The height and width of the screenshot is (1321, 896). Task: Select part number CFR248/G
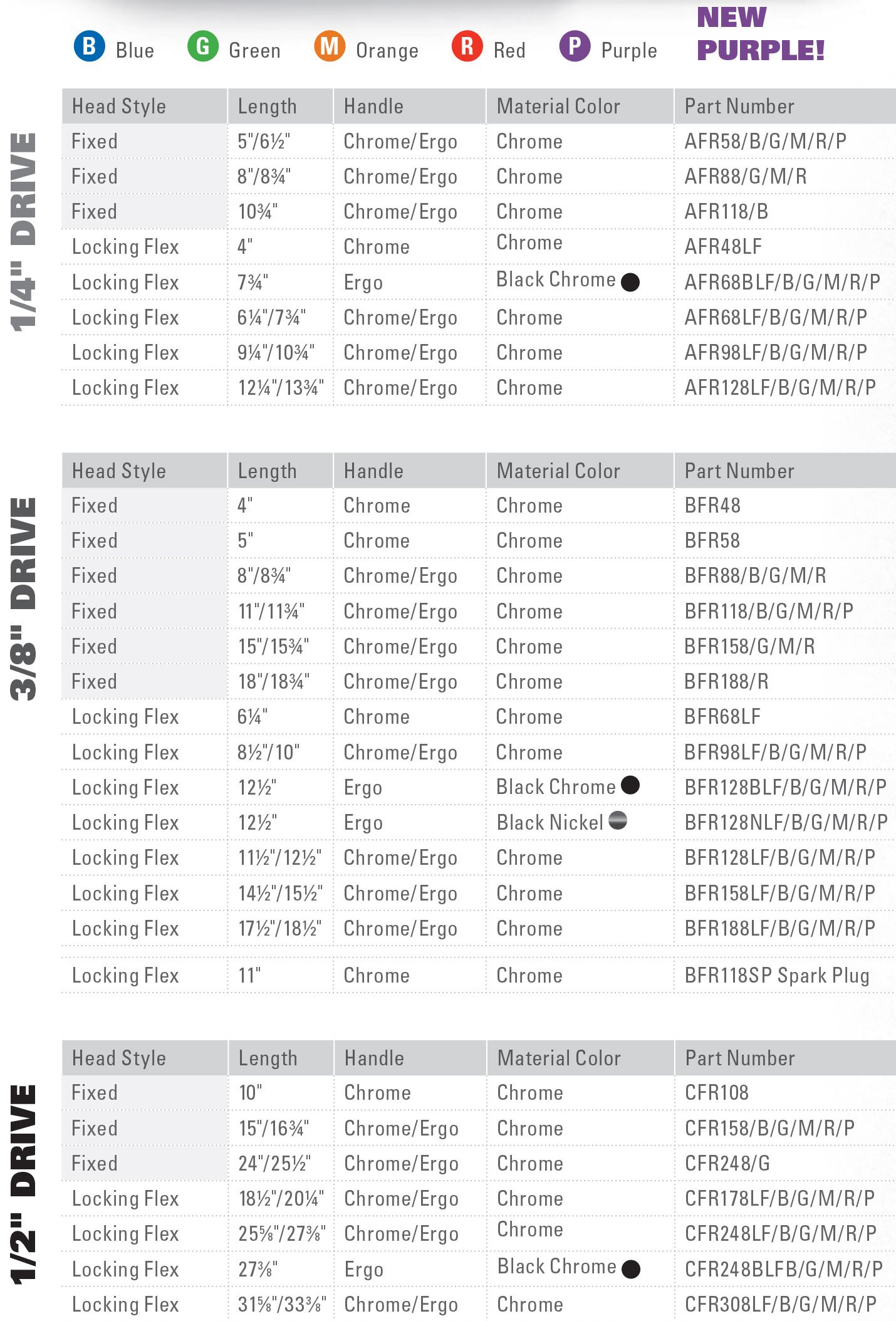point(727,1164)
